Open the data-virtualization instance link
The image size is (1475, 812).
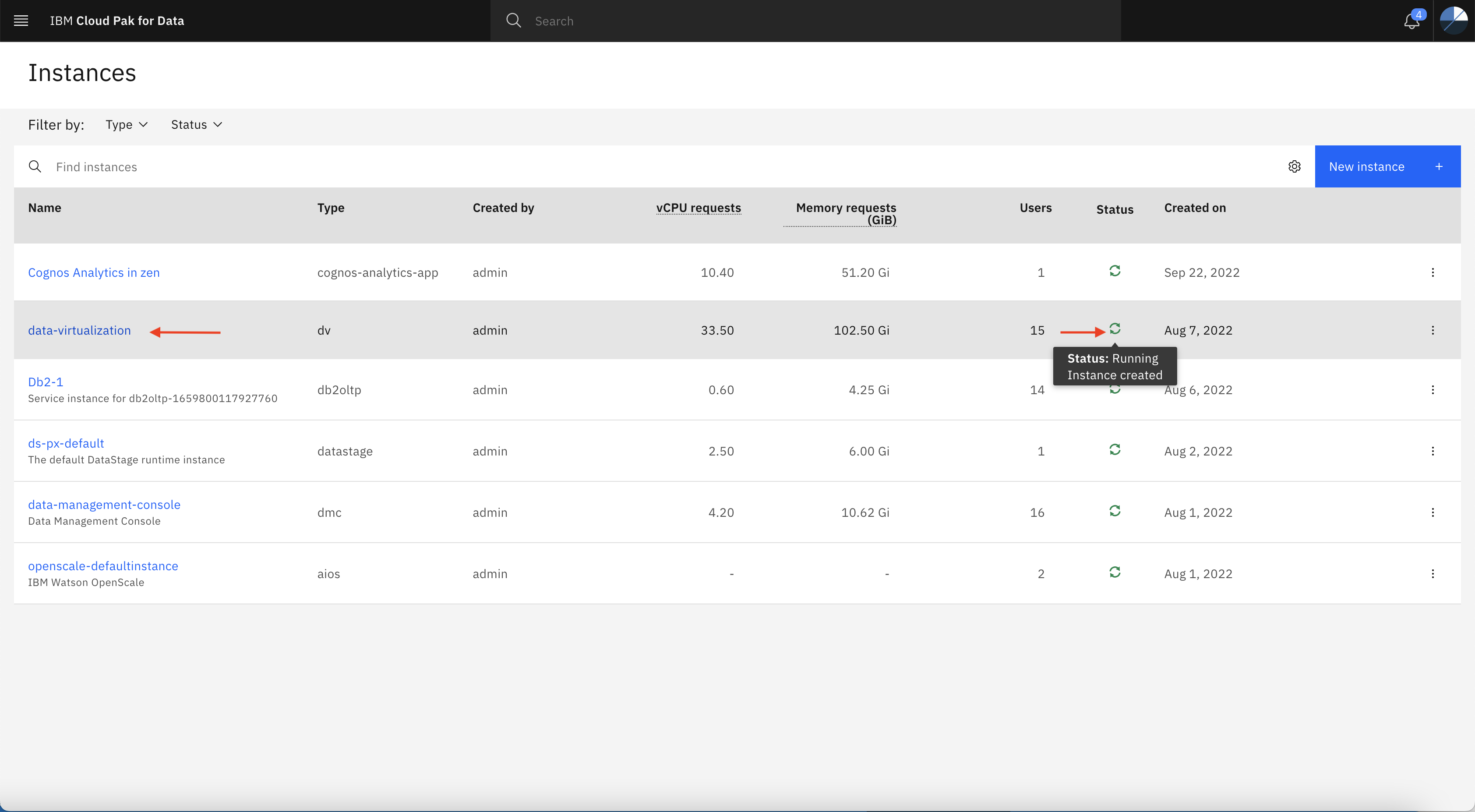pos(80,330)
